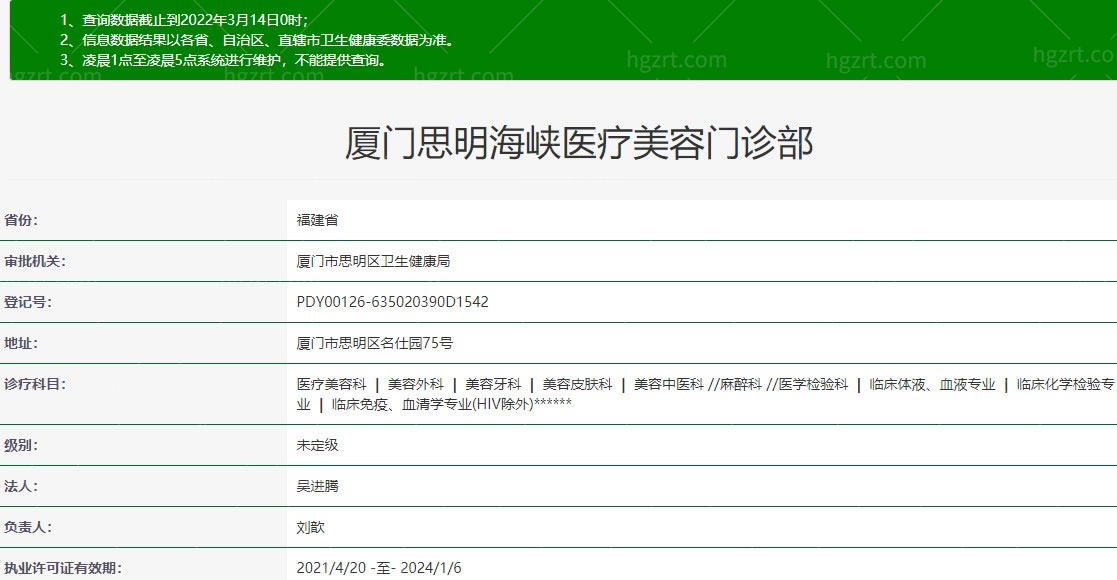Image resolution: width=1117 pixels, height=580 pixels.
Task: Click legal person name 吴进腾
Action: point(317,487)
